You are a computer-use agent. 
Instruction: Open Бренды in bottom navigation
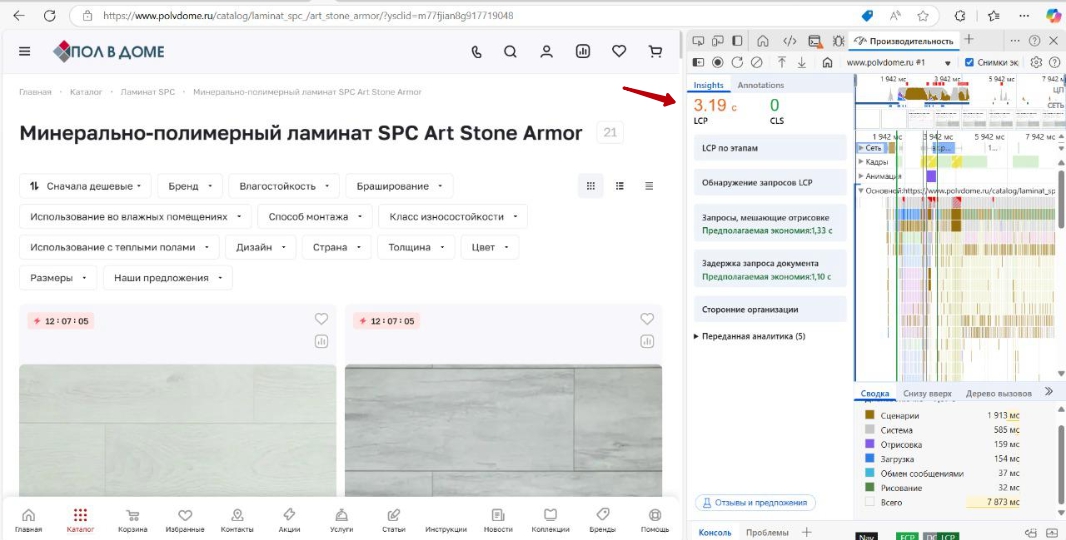602,520
